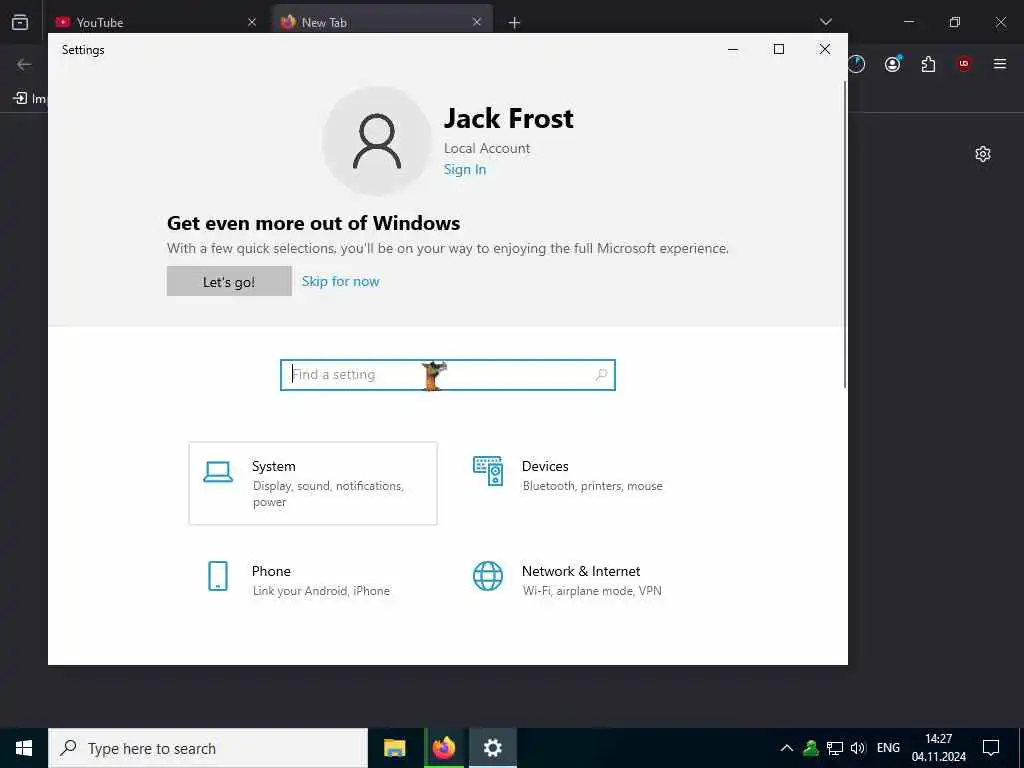This screenshot has width=1024, height=768.
Task: Click the Jack Frost name text
Action: point(509,119)
